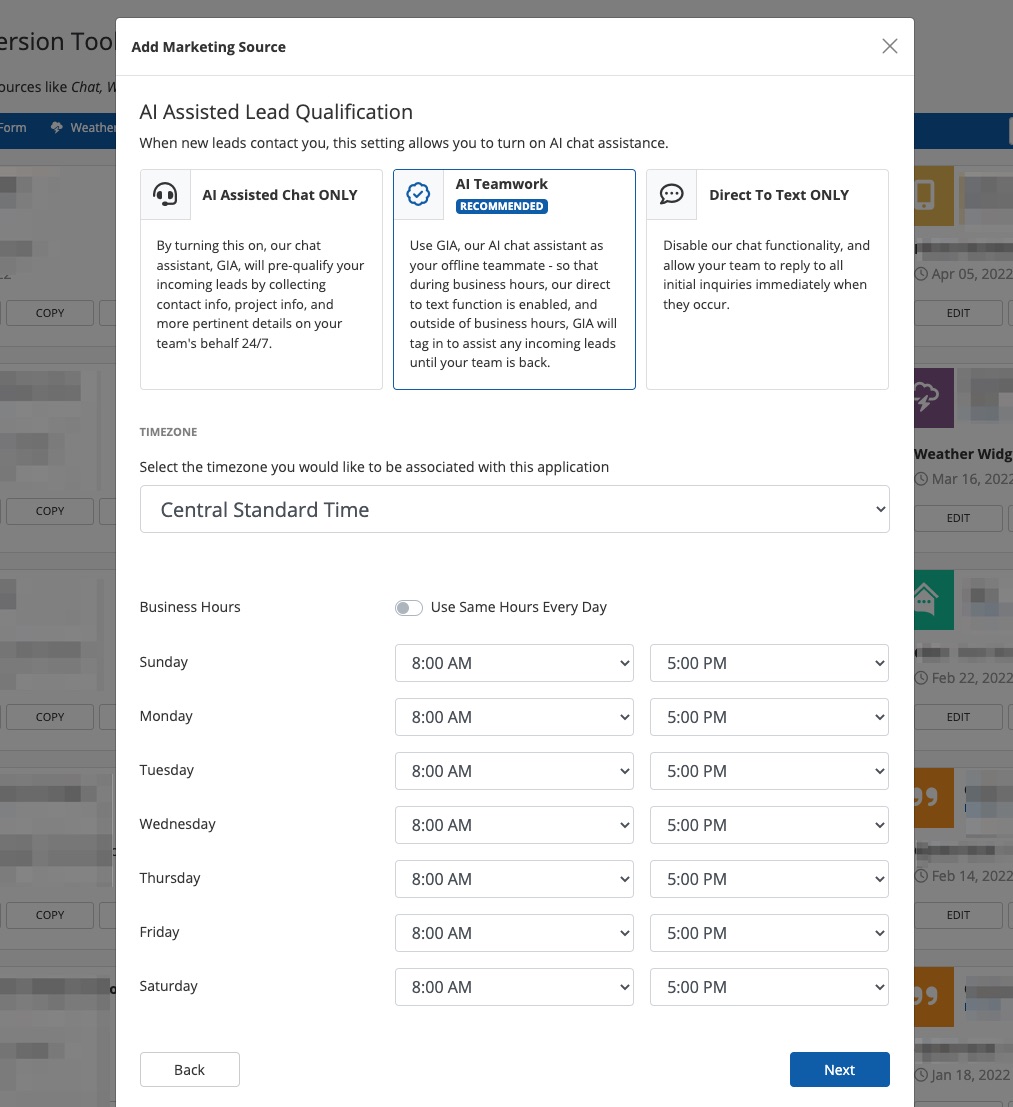Select the Weather tab in blue navigation bar
Viewport: 1013px width, 1107px height.
[x=84, y=128]
